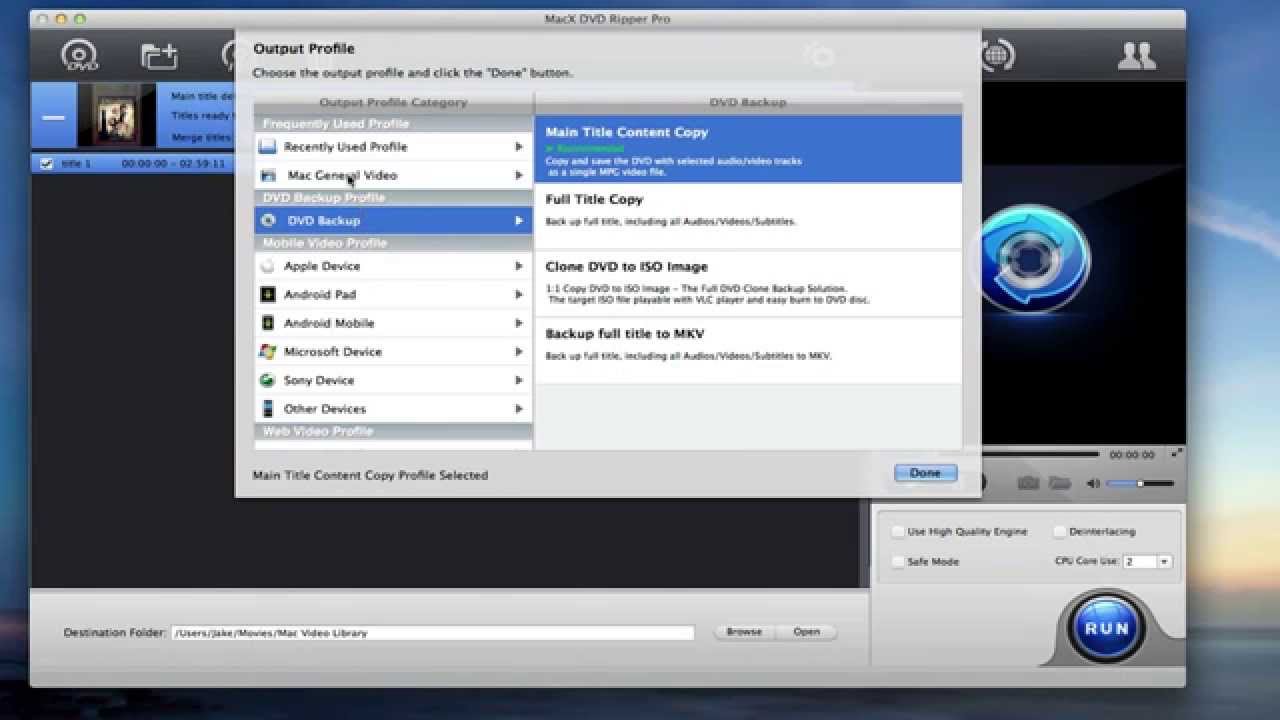Click the DVD Backup disc icon
Image resolution: width=1280 pixels, height=720 pixels.
268,220
